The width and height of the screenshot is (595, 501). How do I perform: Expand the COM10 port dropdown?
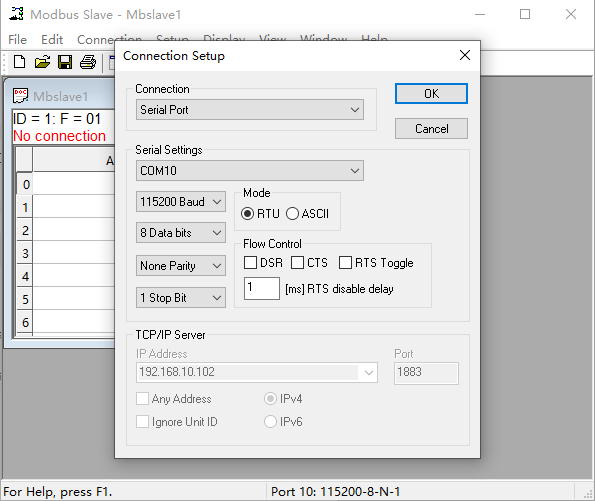tap(250, 170)
